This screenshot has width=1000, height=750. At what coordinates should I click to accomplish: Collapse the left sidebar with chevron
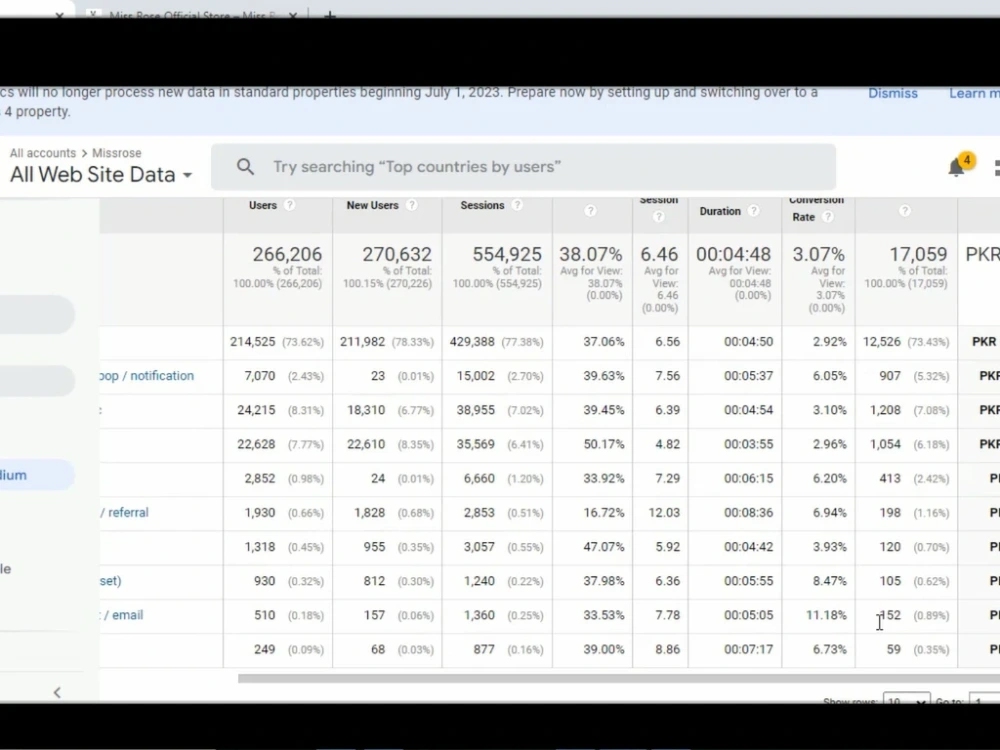57,692
